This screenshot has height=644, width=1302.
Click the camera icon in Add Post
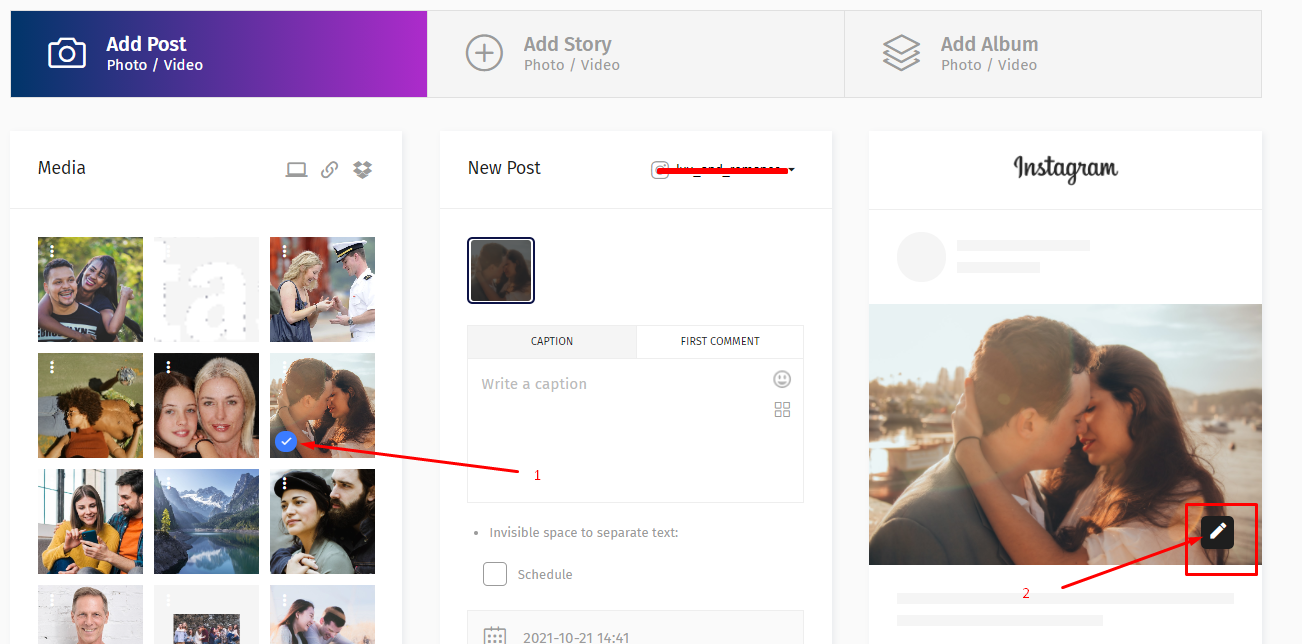tap(67, 53)
